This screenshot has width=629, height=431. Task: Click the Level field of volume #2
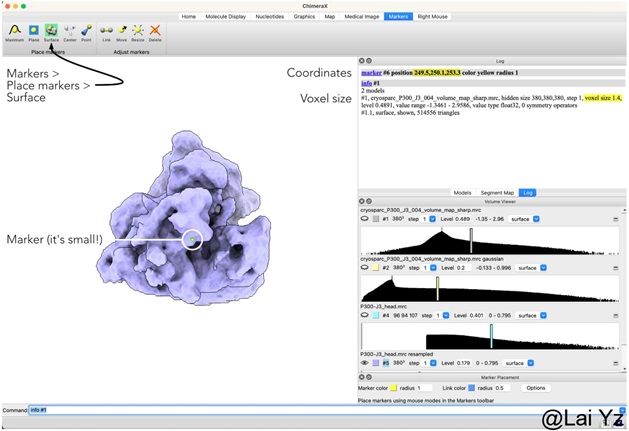coord(465,268)
